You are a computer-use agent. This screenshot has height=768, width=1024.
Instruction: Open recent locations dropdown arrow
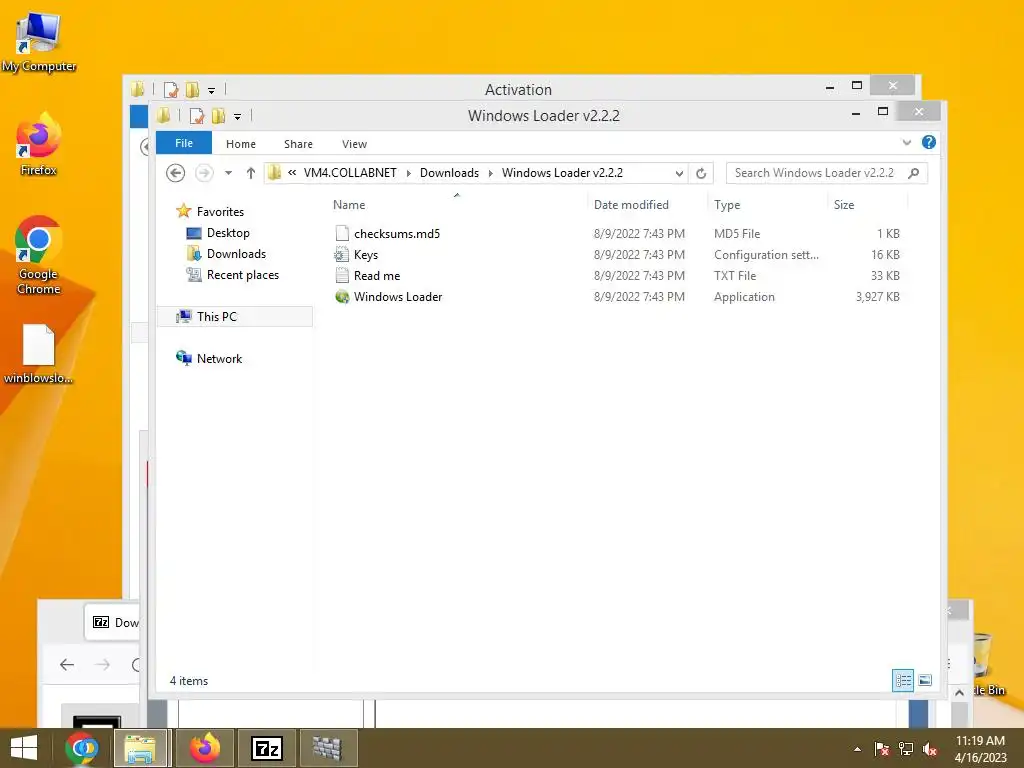click(228, 173)
